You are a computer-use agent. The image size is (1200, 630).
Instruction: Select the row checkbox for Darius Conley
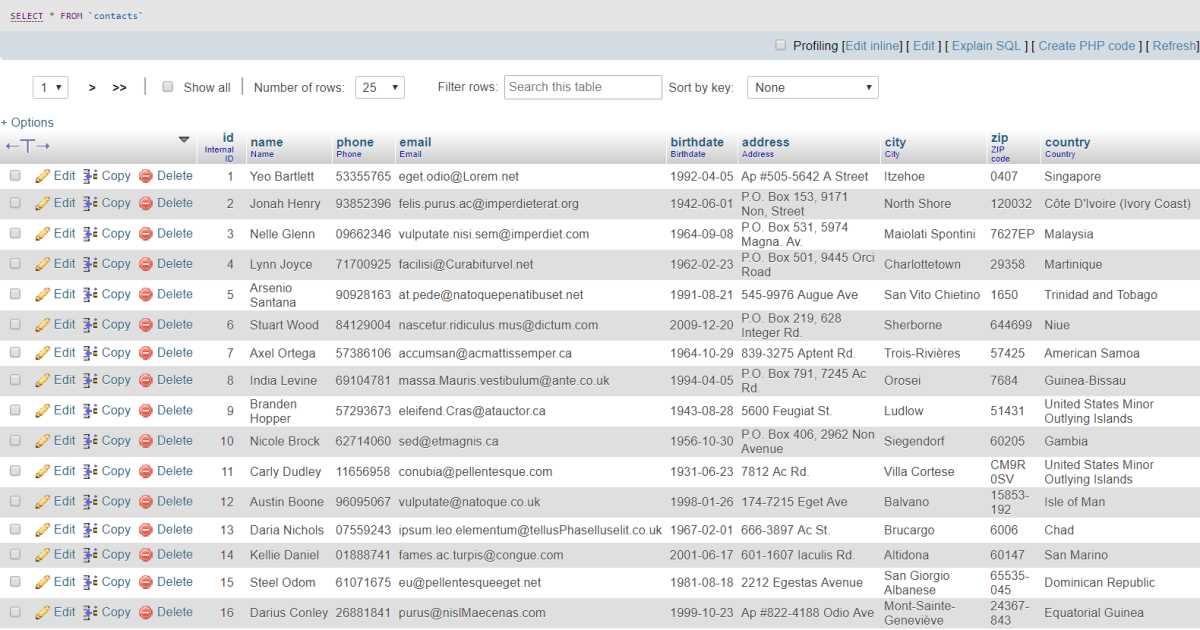(15, 612)
